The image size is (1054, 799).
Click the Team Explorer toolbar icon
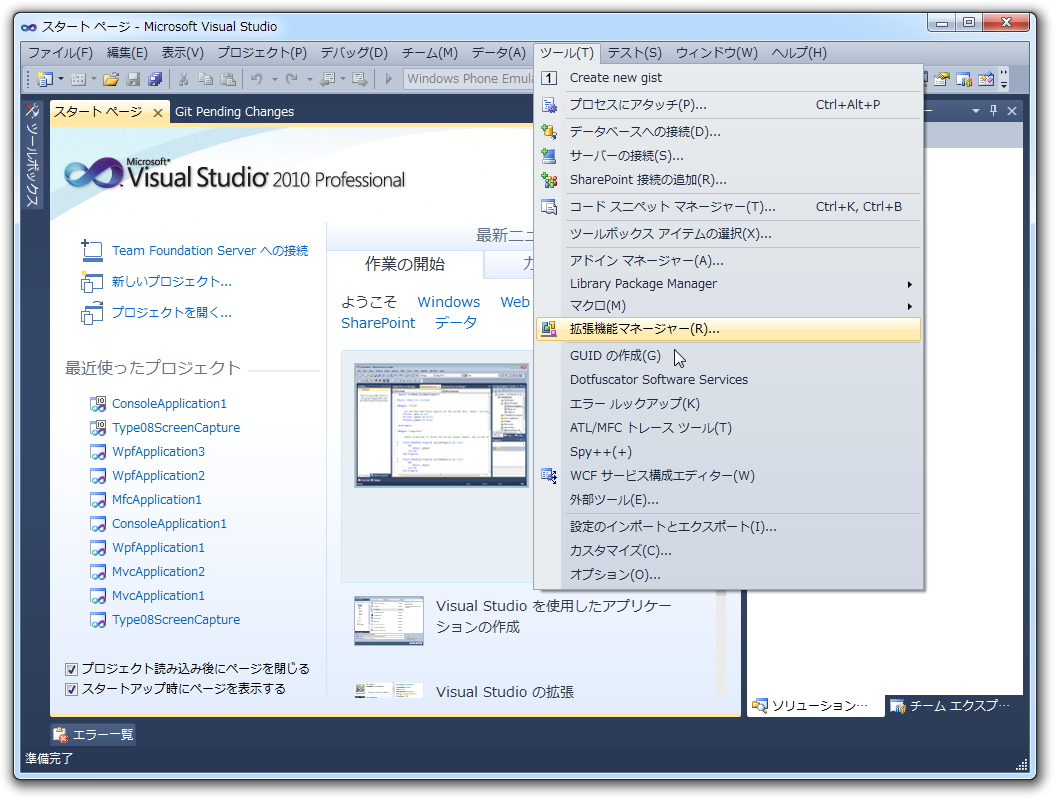point(964,79)
